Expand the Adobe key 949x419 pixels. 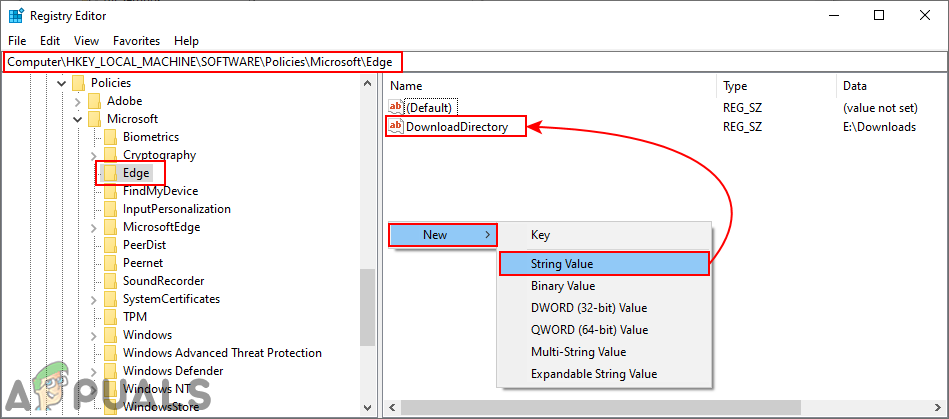(78, 101)
